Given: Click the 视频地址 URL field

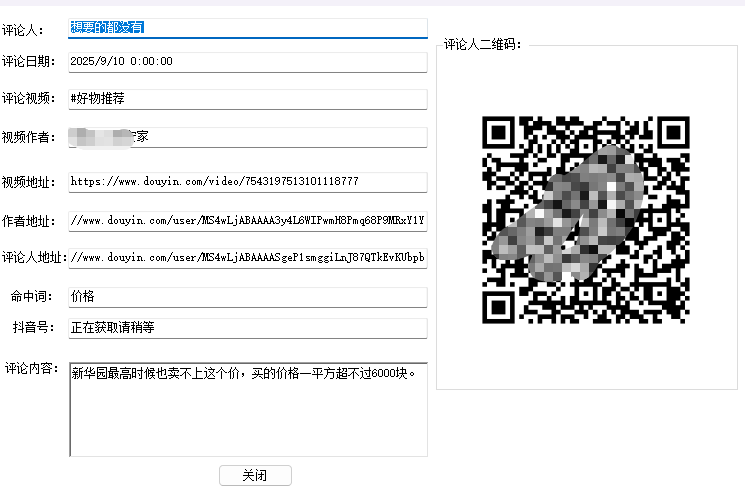Looking at the screenshot, I should pos(248,182).
